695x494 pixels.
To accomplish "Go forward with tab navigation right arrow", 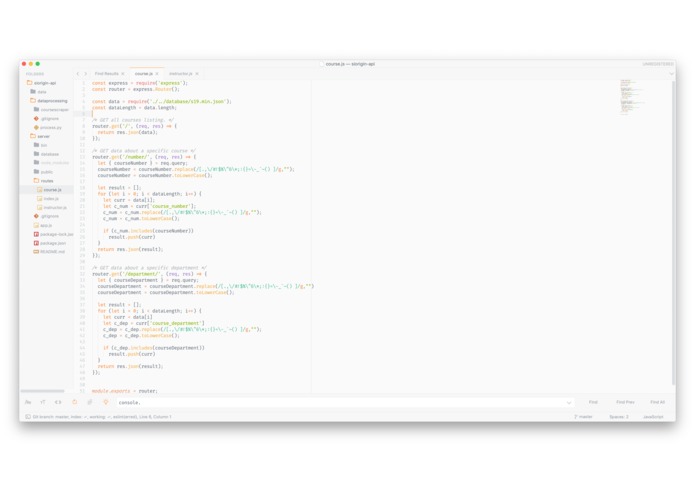I will pyautogui.click(x=86, y=74).
